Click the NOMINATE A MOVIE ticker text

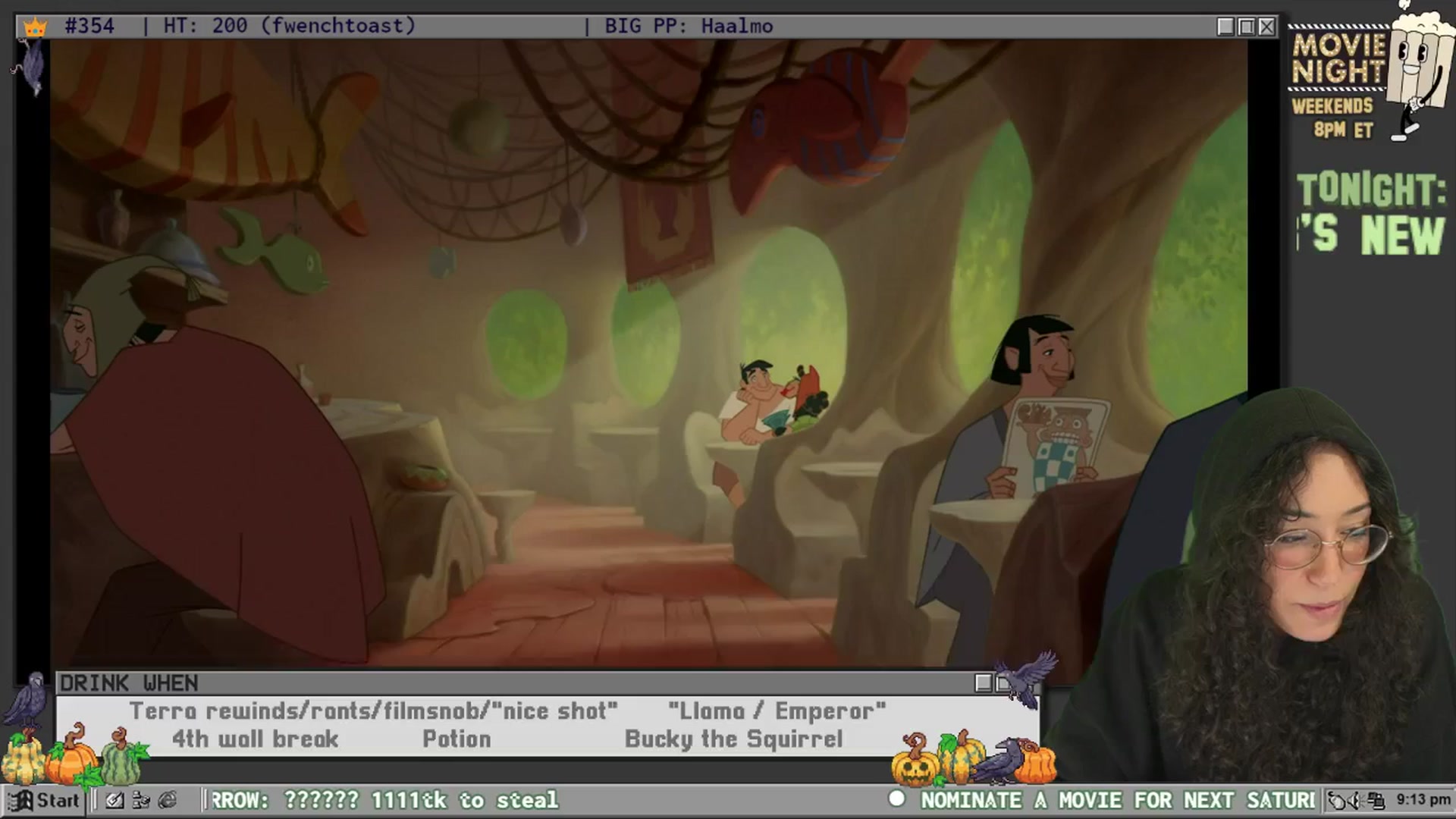tap(1118, 800)
